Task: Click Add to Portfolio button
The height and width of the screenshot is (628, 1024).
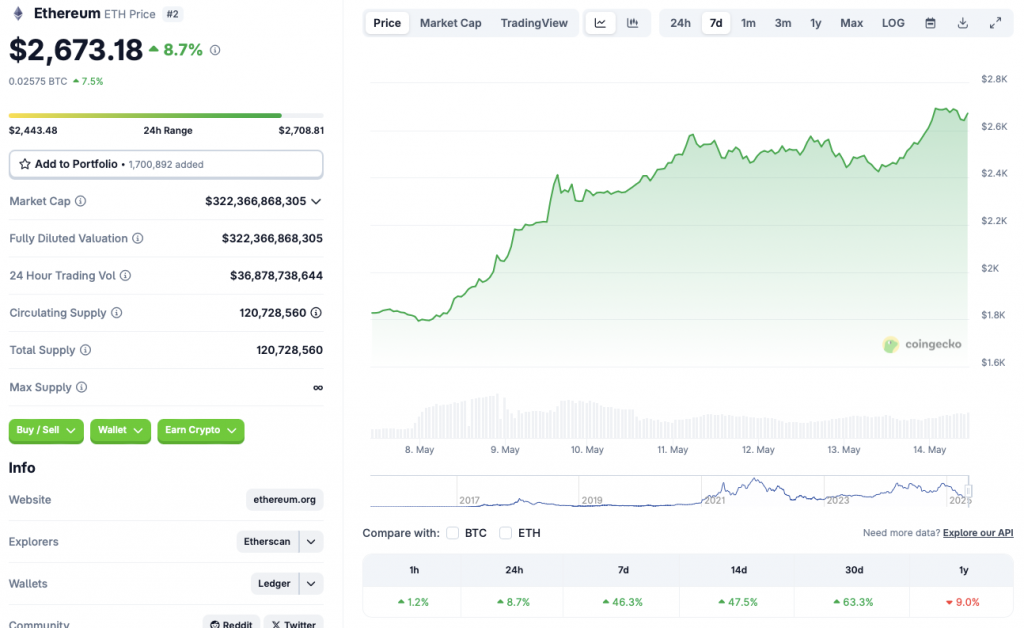Action: pos(166,165)
